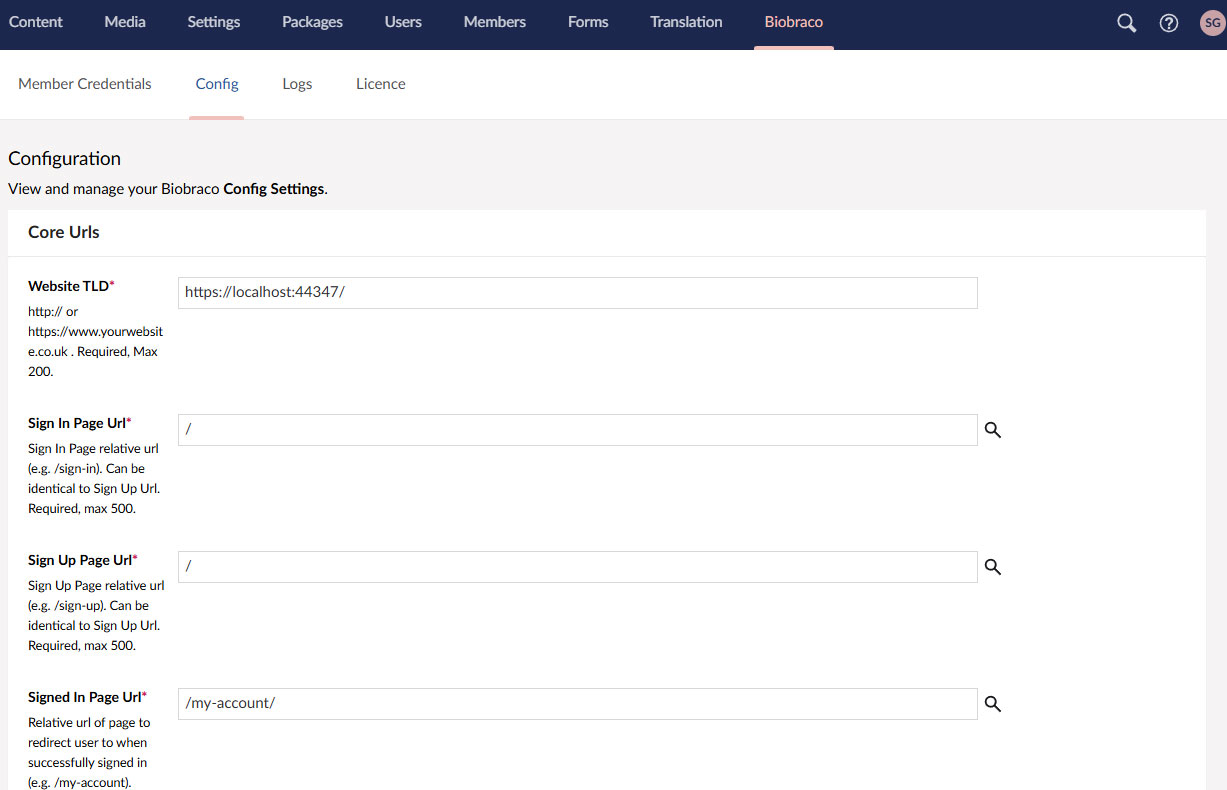The image size is (1227, 790).
Task: Open the global search icon
Action: [1126, 23]
